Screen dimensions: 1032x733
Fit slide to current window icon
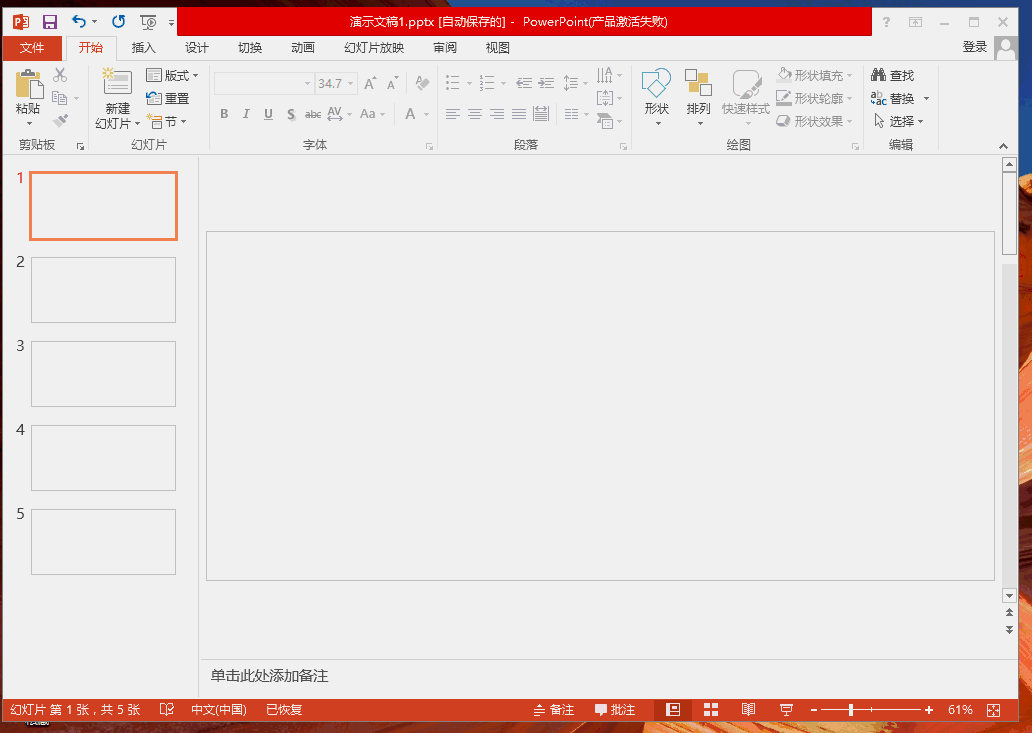click(993, 710)
